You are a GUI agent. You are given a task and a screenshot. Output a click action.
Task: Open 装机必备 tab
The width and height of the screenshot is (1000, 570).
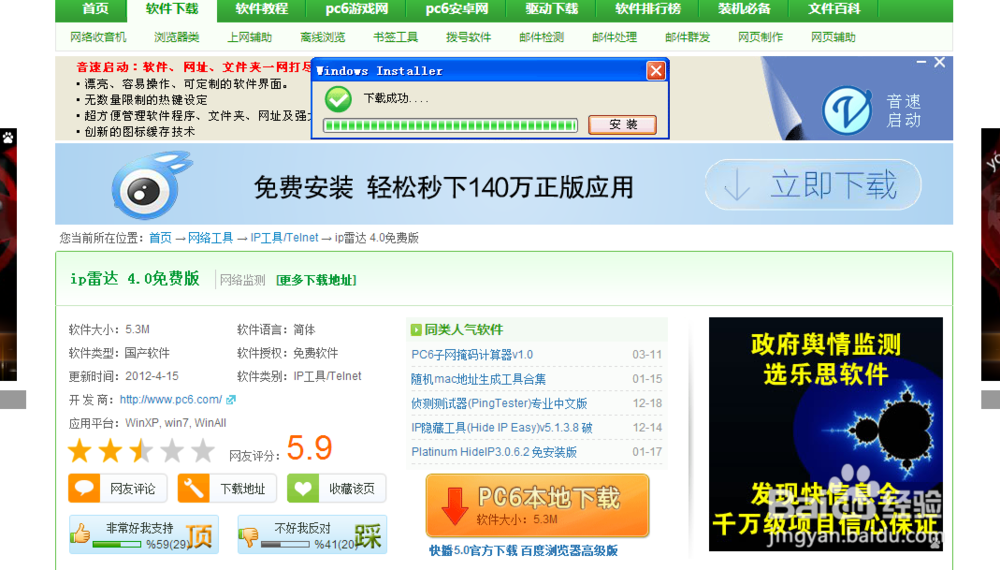pos(744,9)
